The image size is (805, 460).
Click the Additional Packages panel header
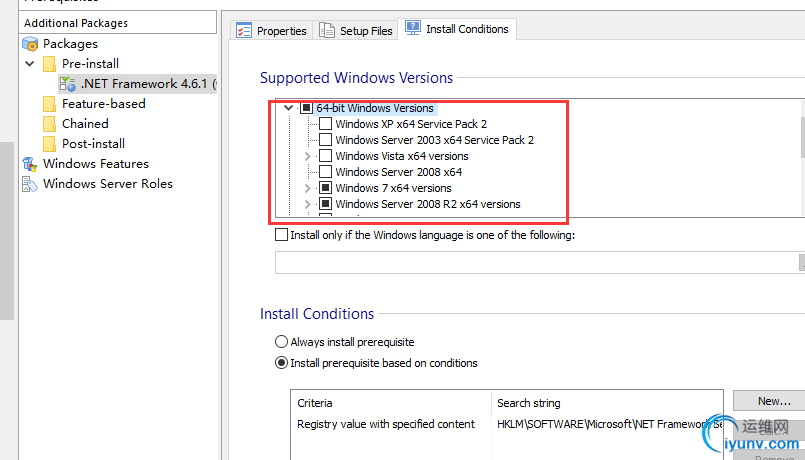118,23
